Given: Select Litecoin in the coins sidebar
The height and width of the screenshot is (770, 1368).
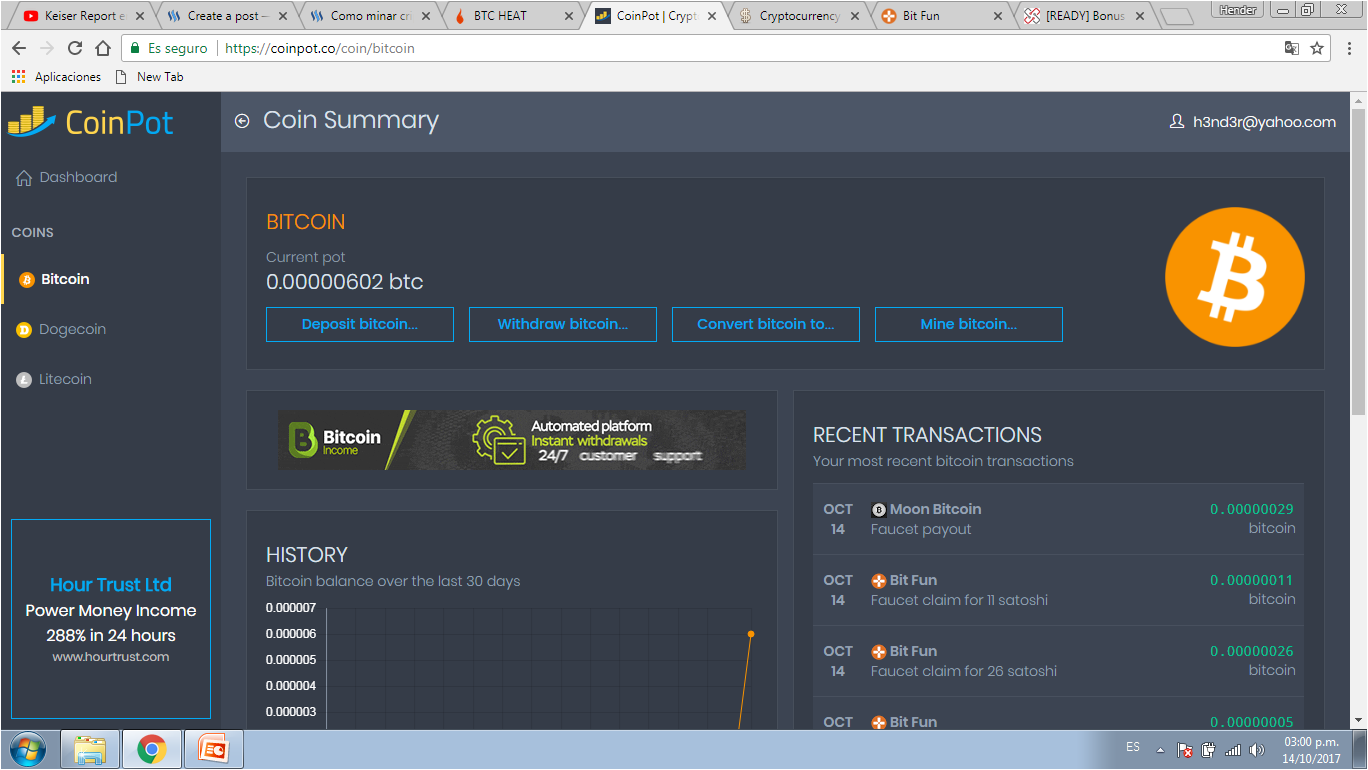Looking at the screenshot, I should [55, 379].
